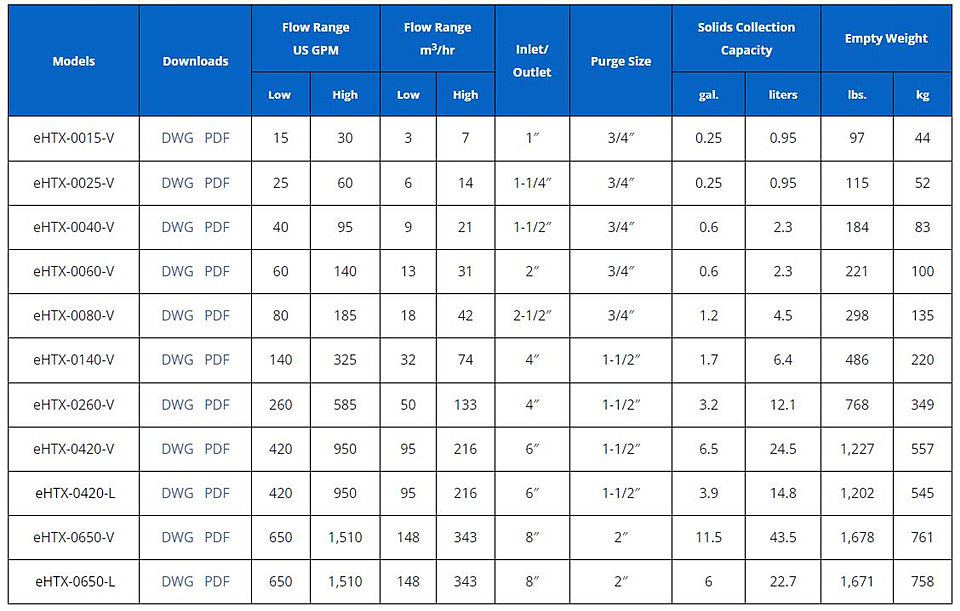Open the PDF download for eHTX-0650-L
960x611 pixels.
(217, 581)
